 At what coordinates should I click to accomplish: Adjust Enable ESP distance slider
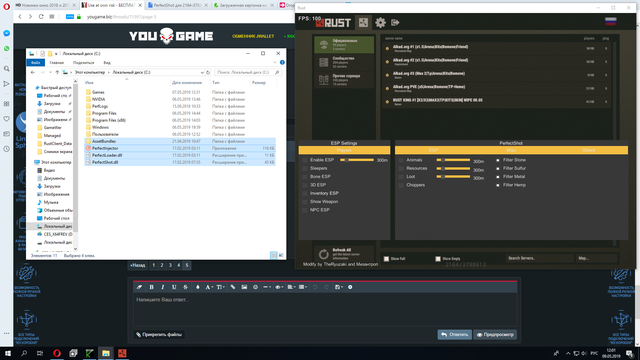pos(357,160)
